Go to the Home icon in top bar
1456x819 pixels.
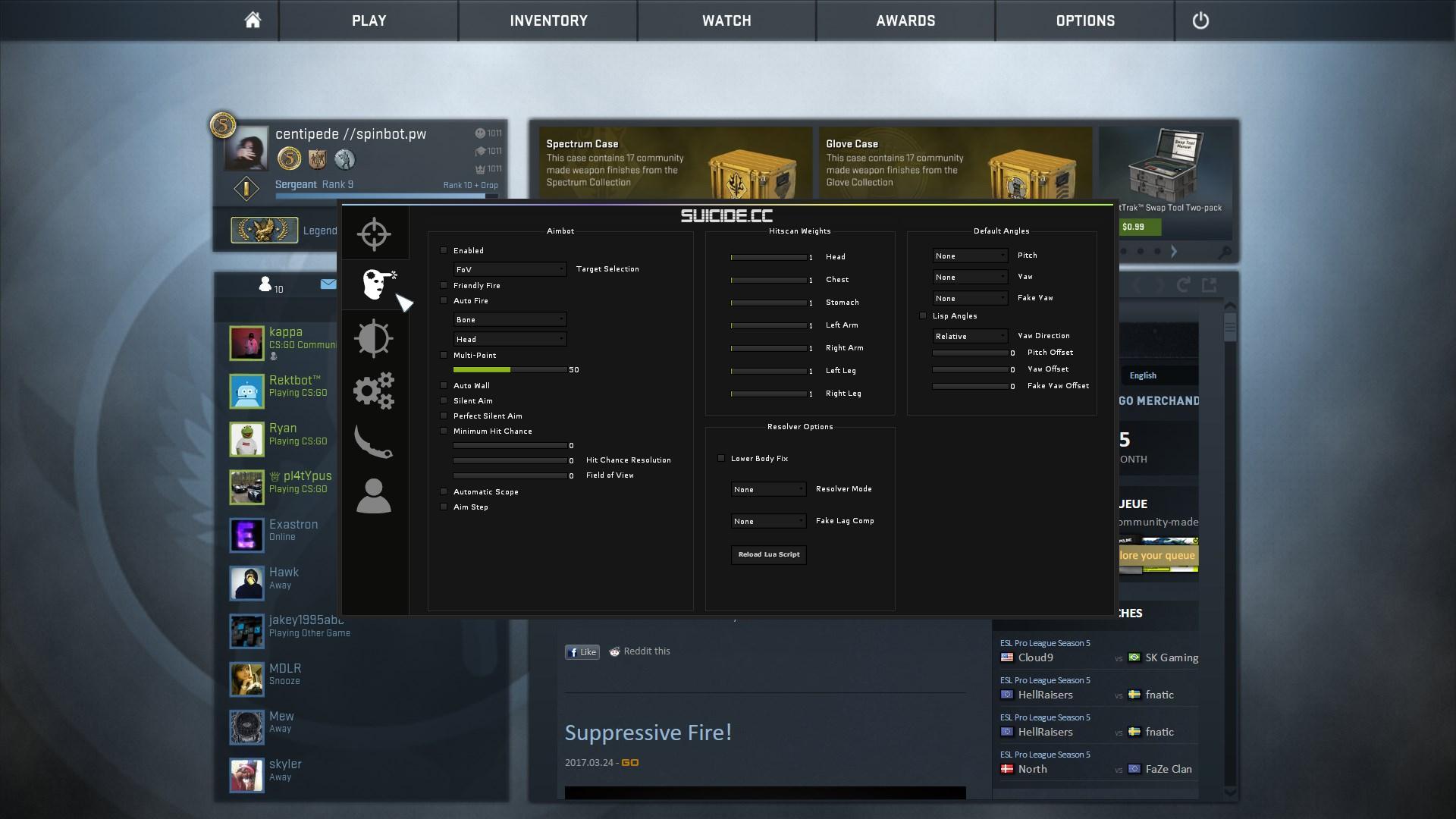pos(253,20)
